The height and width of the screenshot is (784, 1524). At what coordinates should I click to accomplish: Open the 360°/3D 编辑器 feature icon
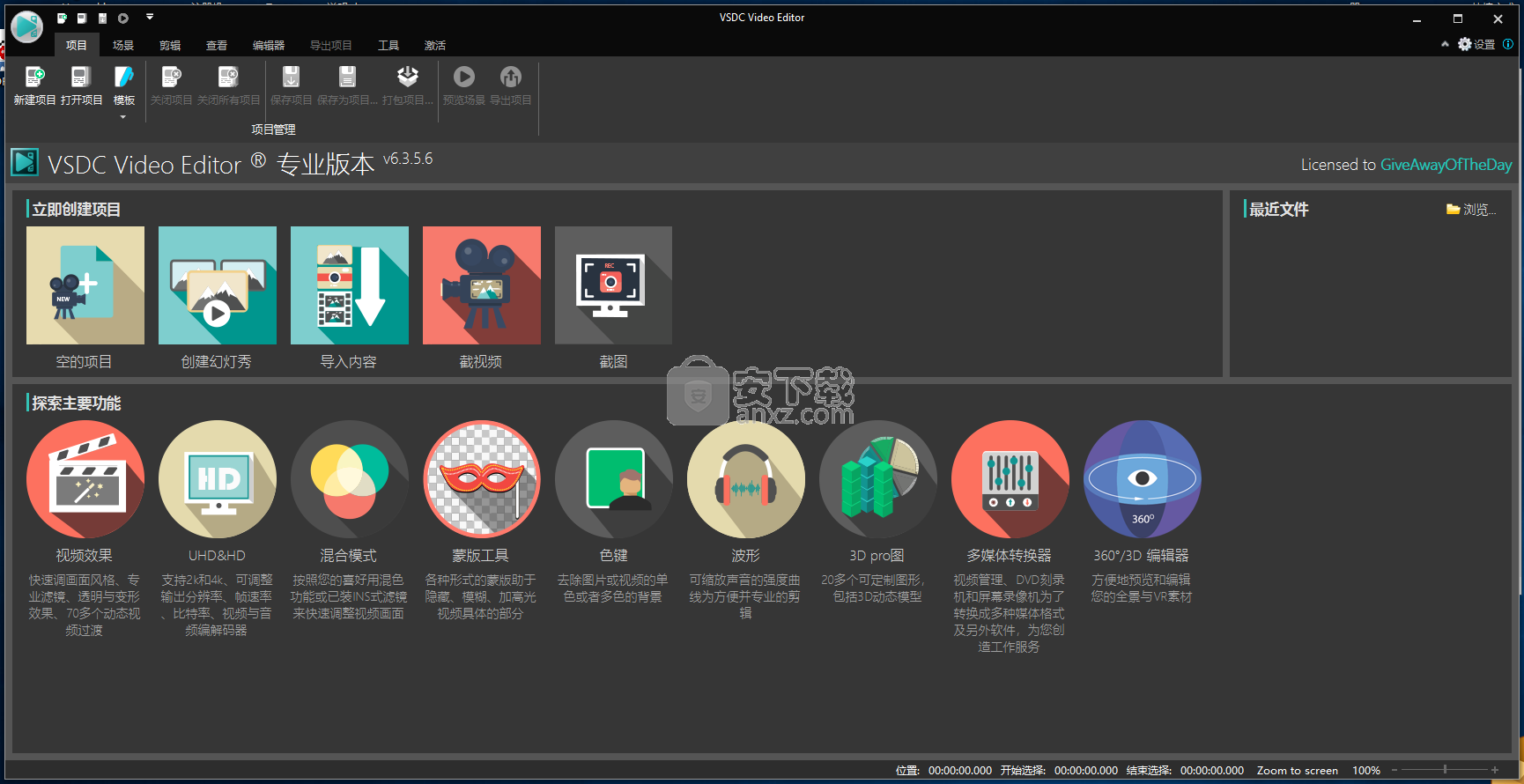tap(1142, 479)
